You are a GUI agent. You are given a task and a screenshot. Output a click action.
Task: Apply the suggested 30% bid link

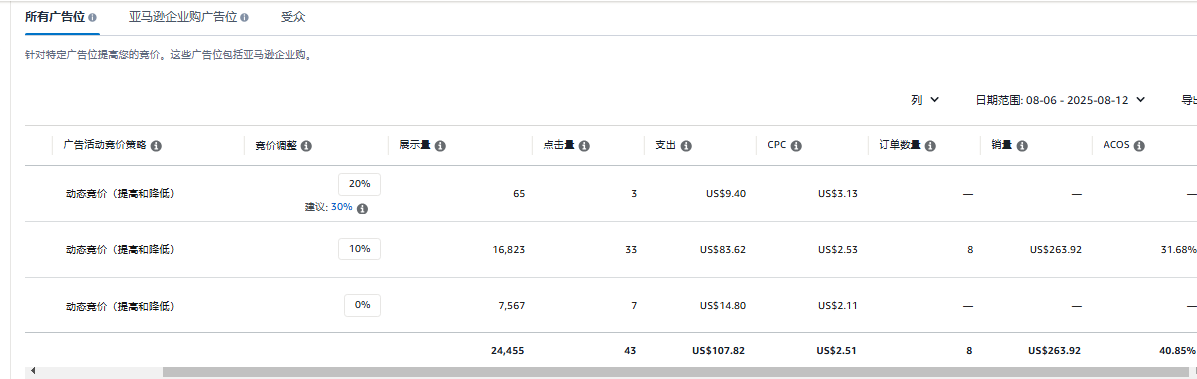341,207
